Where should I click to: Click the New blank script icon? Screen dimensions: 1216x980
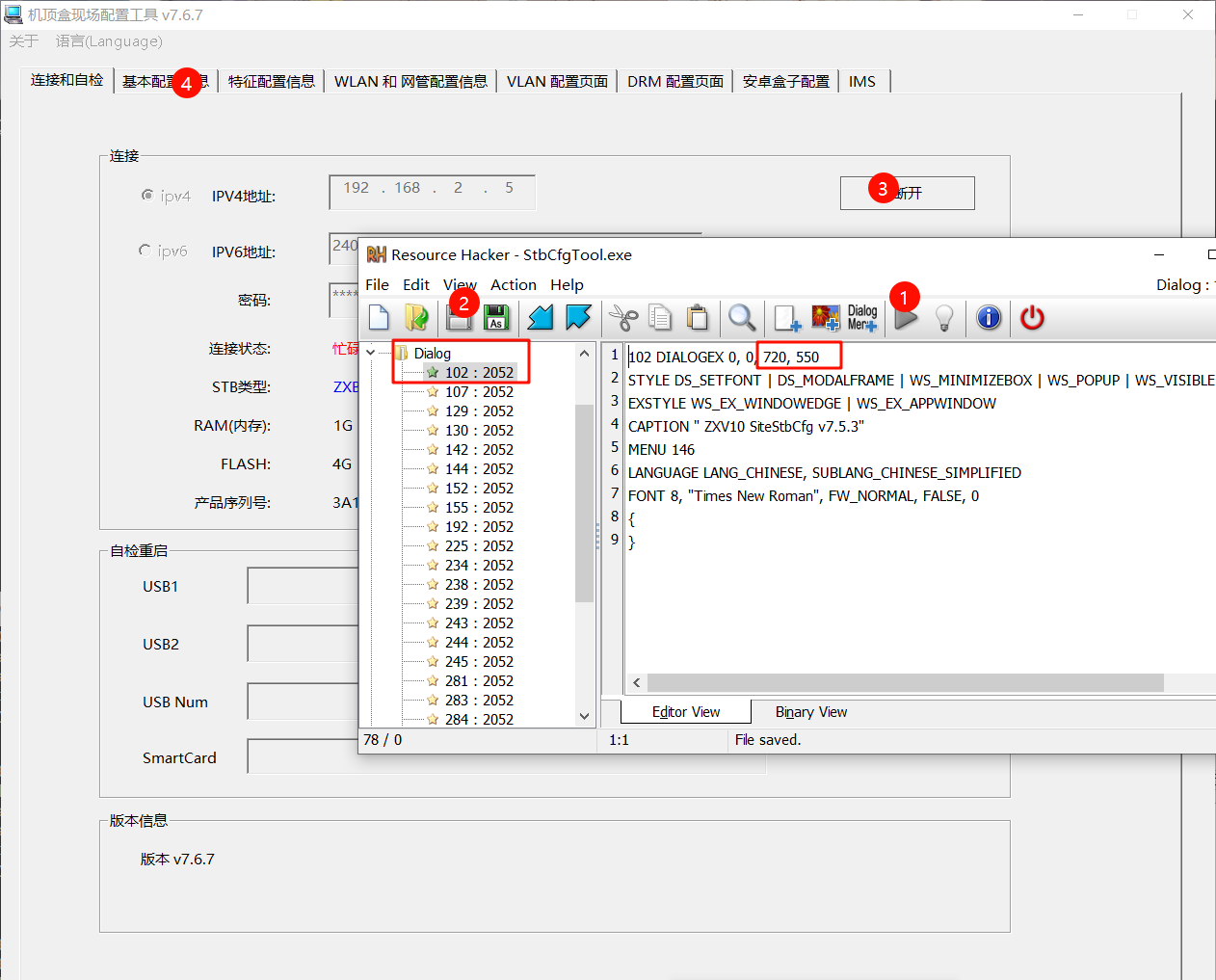point(379,317)
